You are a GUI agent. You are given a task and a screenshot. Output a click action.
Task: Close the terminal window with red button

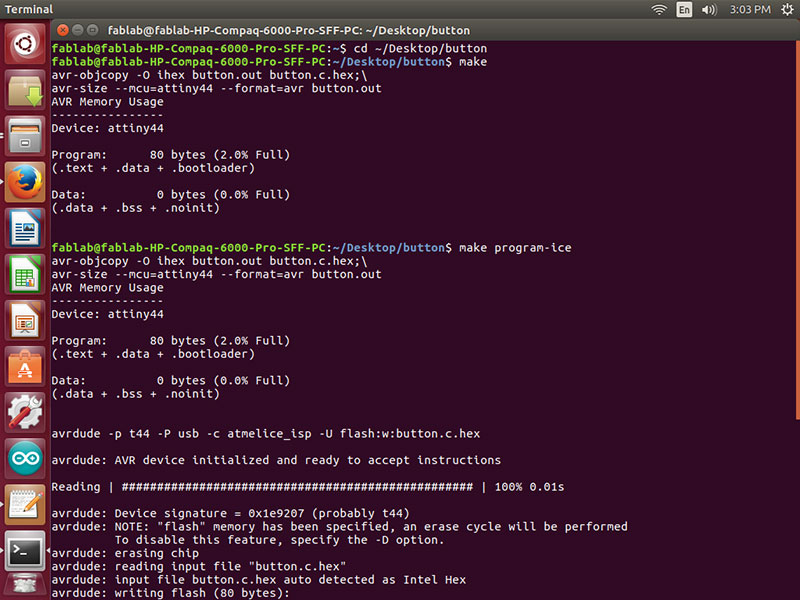pos(63,30)
